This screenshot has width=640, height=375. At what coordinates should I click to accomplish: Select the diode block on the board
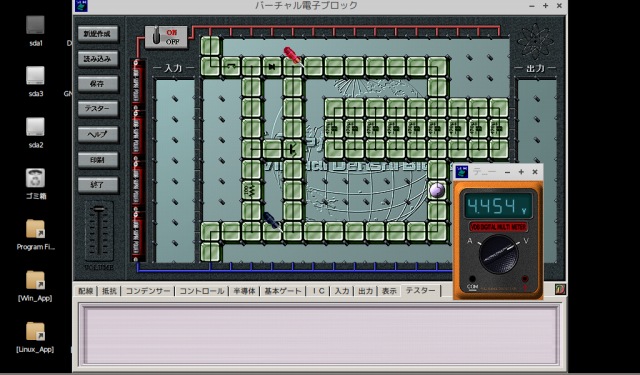click(272, 66)
